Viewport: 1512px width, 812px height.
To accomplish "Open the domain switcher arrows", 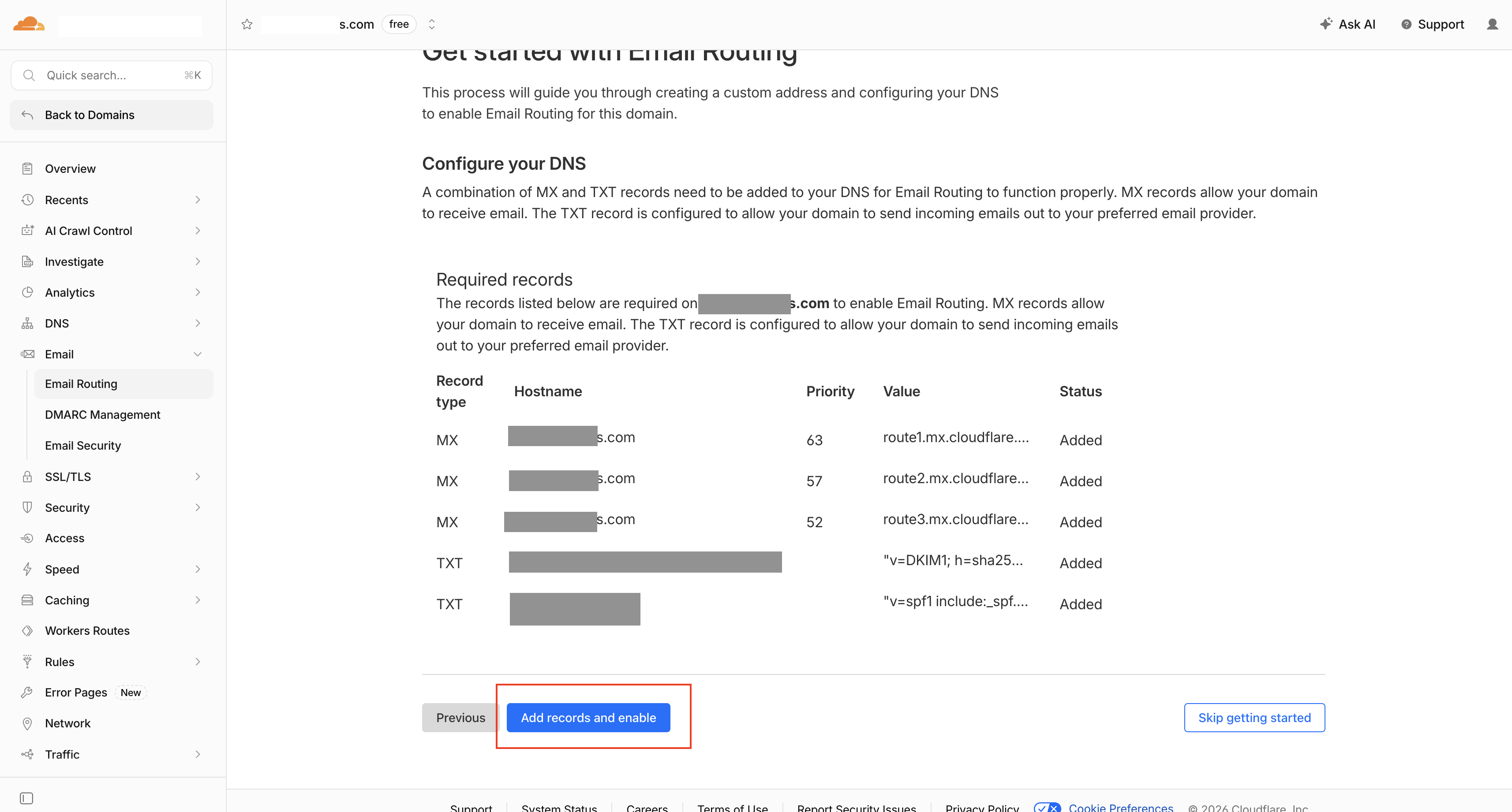I will 431,24.
